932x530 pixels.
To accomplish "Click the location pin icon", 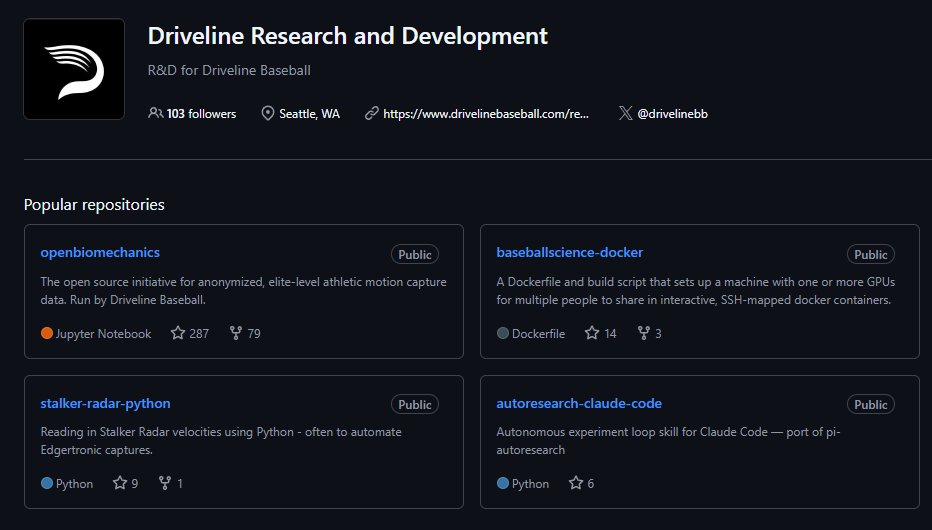I will (x=267, y=113).
